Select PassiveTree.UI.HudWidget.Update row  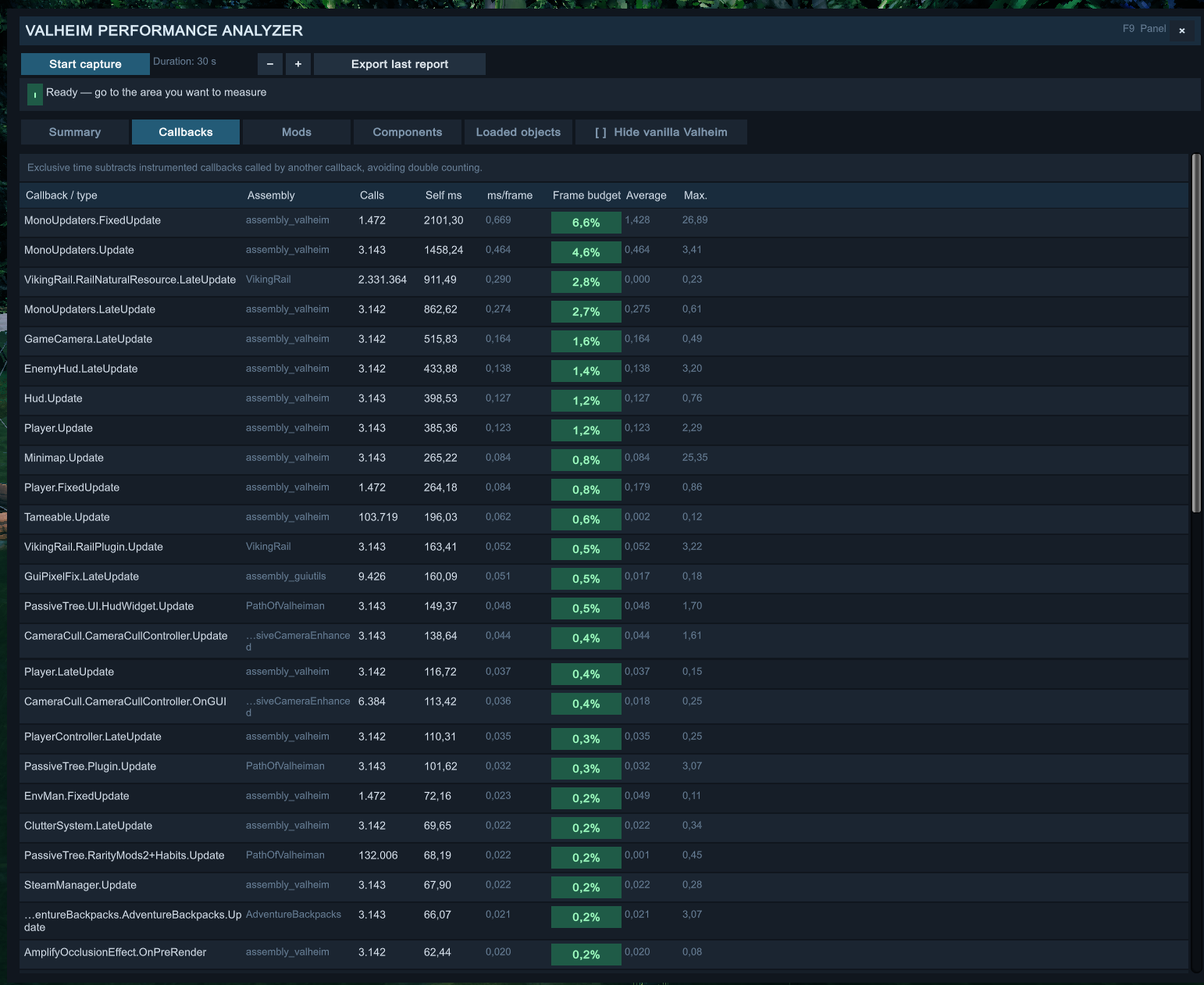(604, 608)
